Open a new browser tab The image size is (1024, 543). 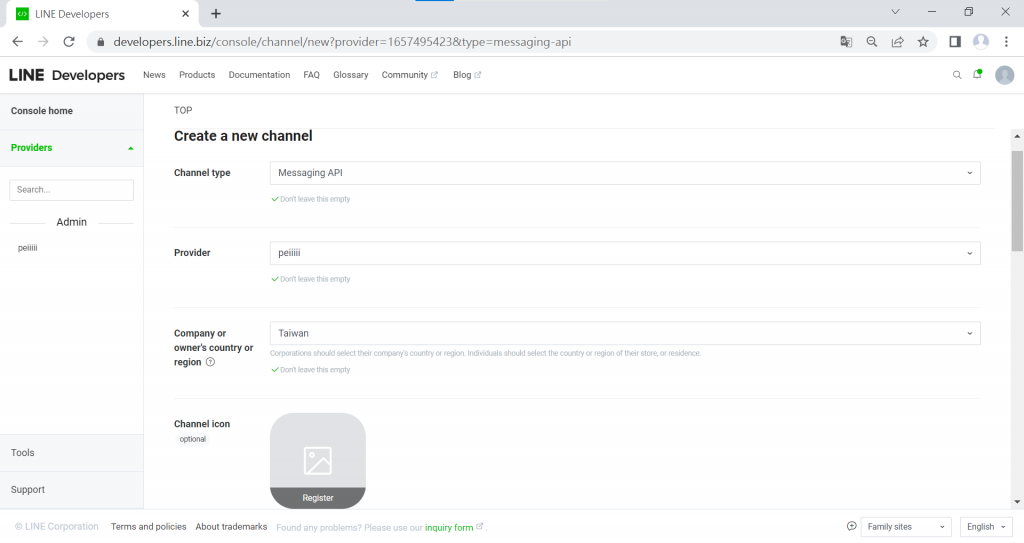pos(216,14)
